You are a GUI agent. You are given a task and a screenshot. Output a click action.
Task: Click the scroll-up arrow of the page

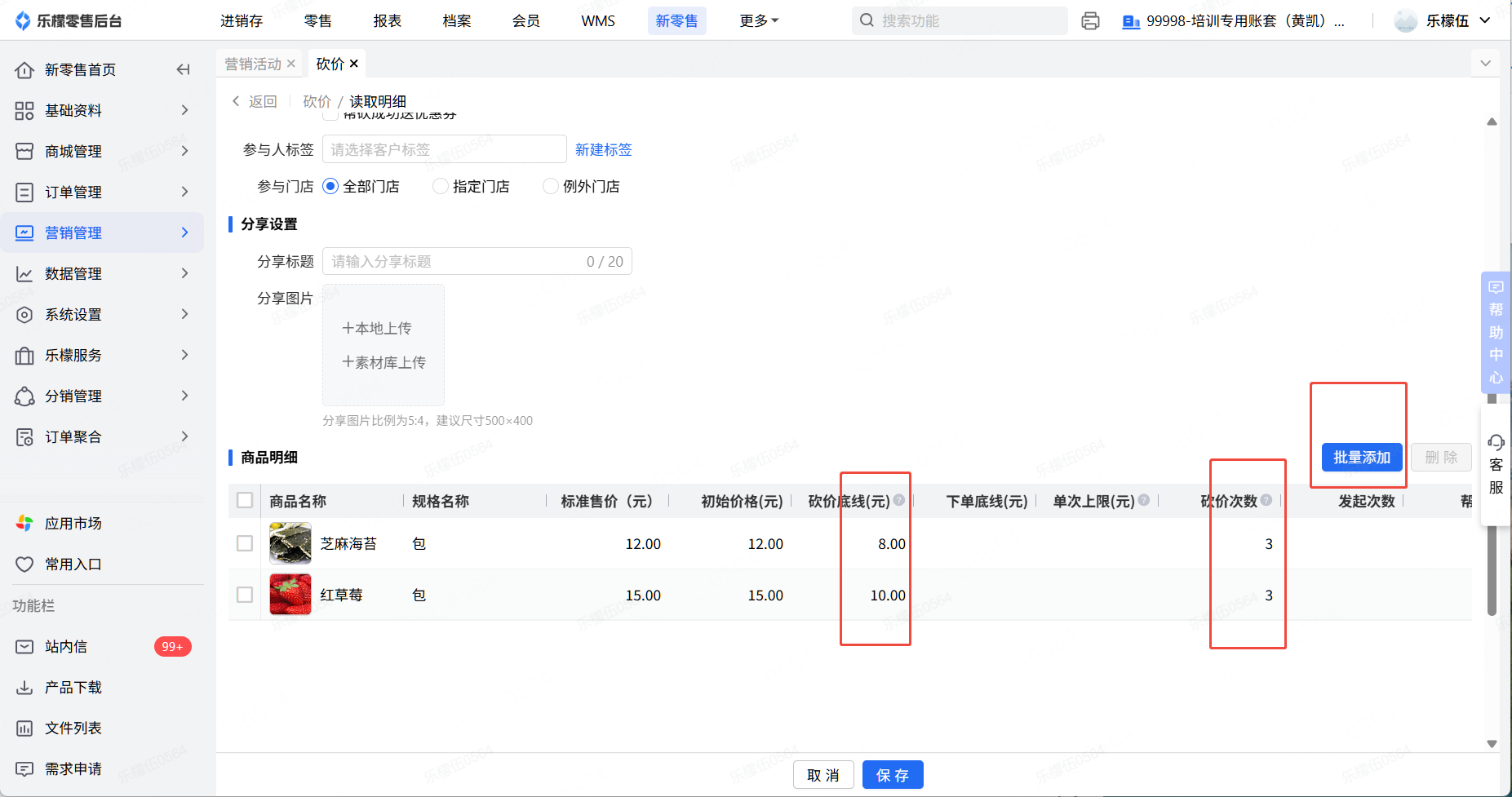(x=1492, y=122)
